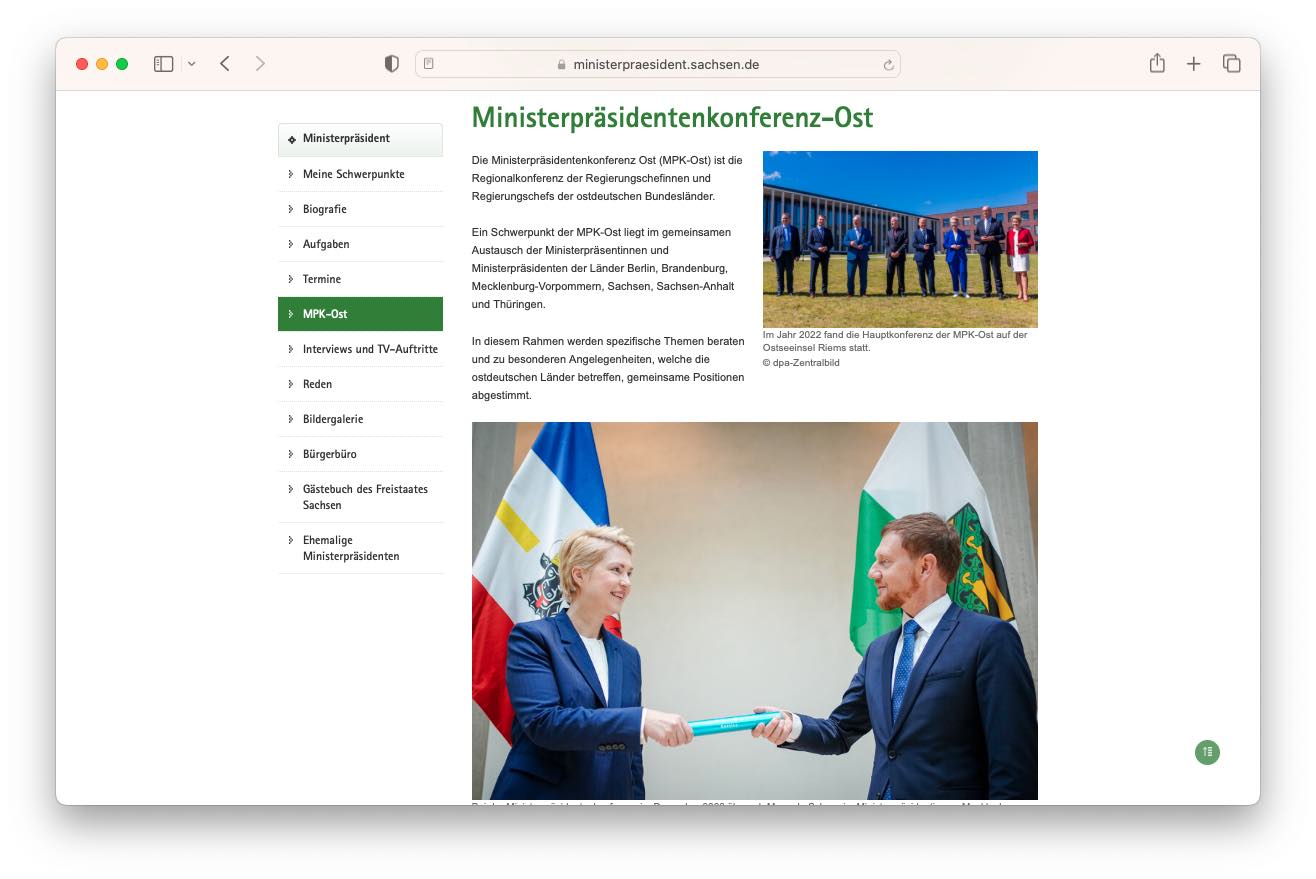Open a new tab with the plus icon
The height and width of the screenshot is (879, 1316).
1194,64
